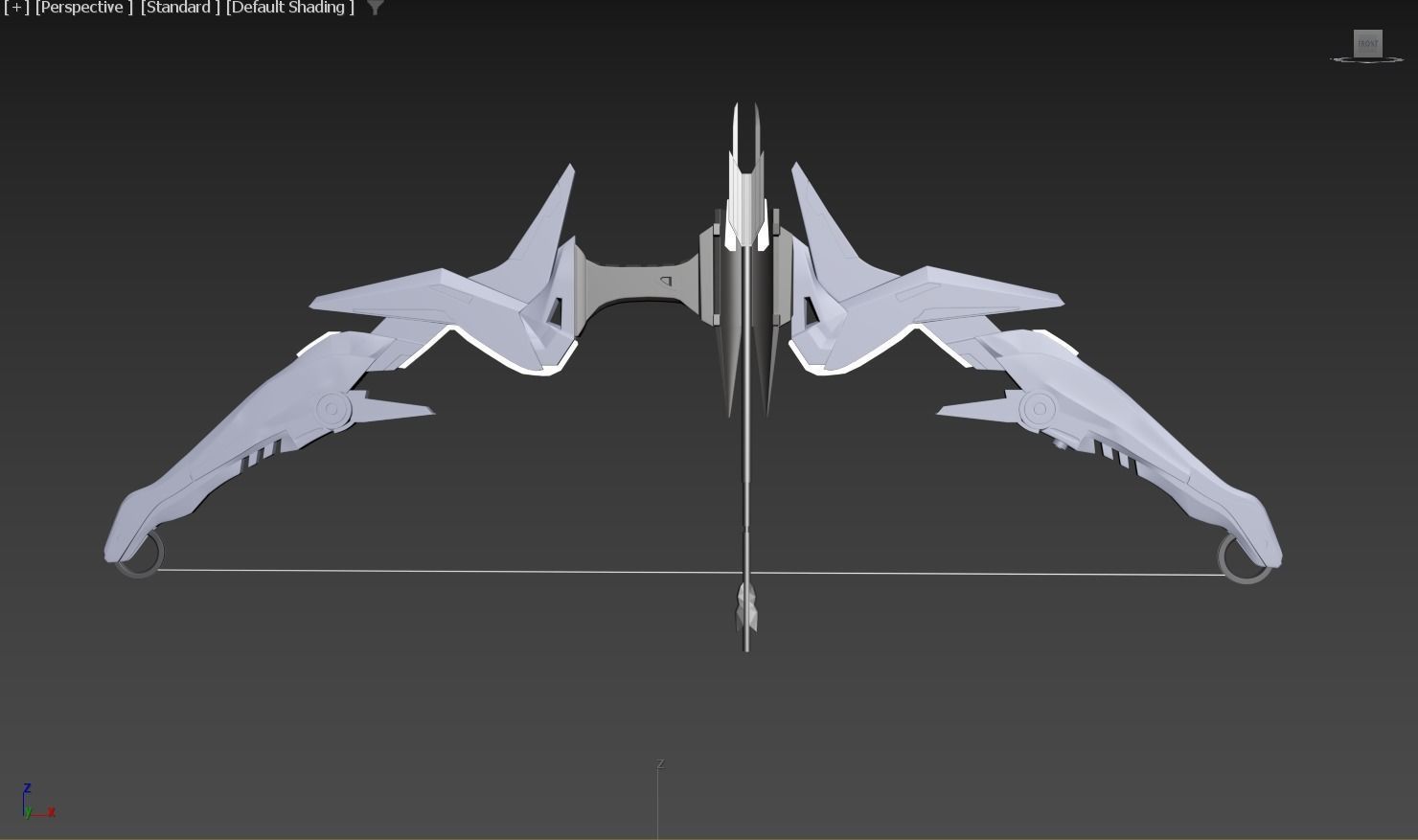This screenshot has height=840, width=1418.
Task: Select the arrow fletching at the bottom
Action: click(x=747, y=608)
